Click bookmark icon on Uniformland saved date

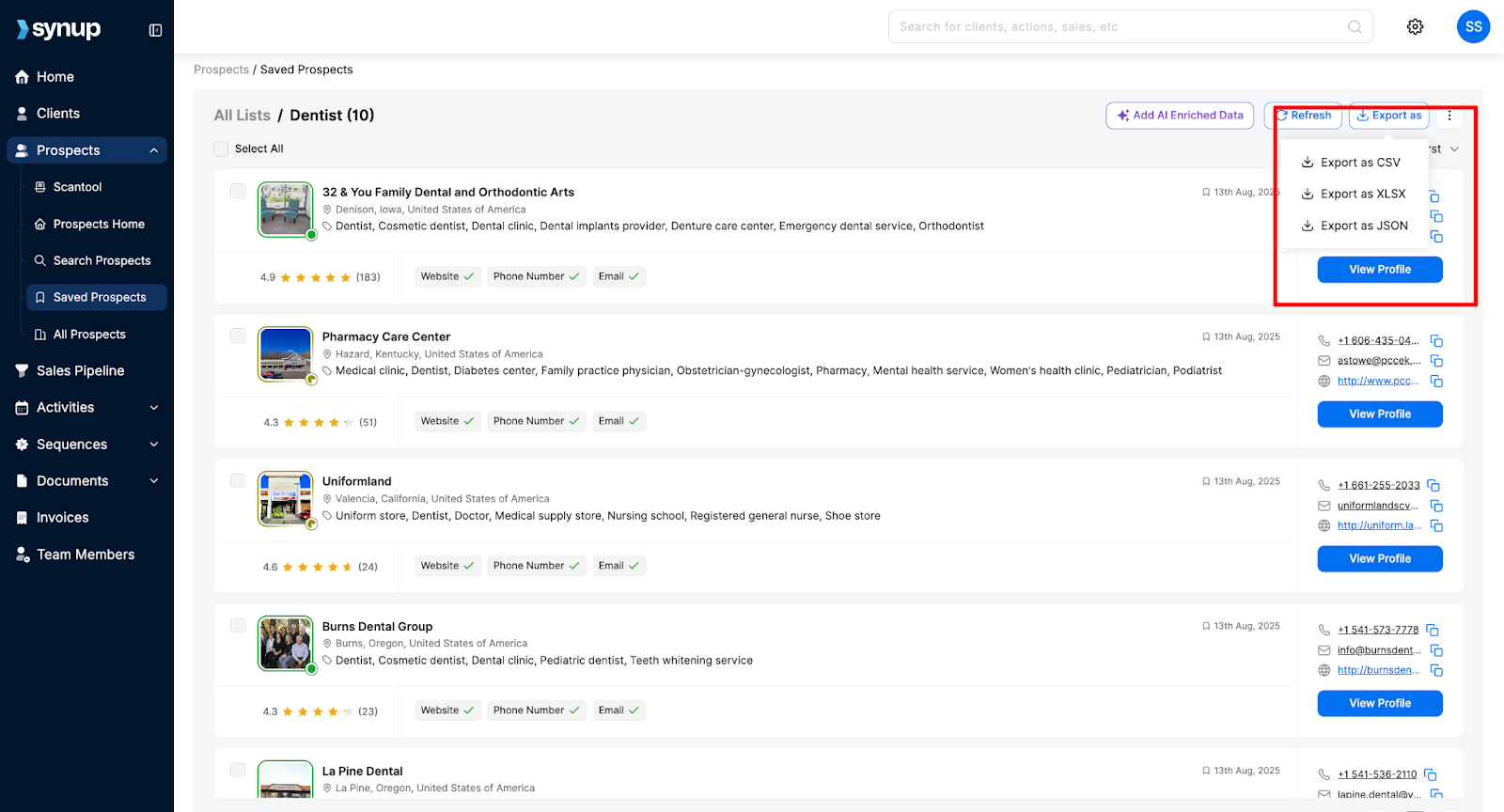[x=1206, y=481]
